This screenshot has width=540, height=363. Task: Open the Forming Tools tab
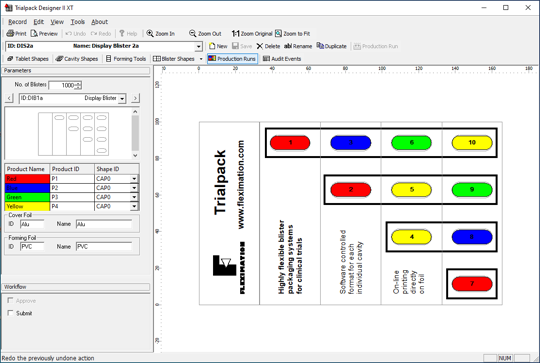tap(126, 59)
